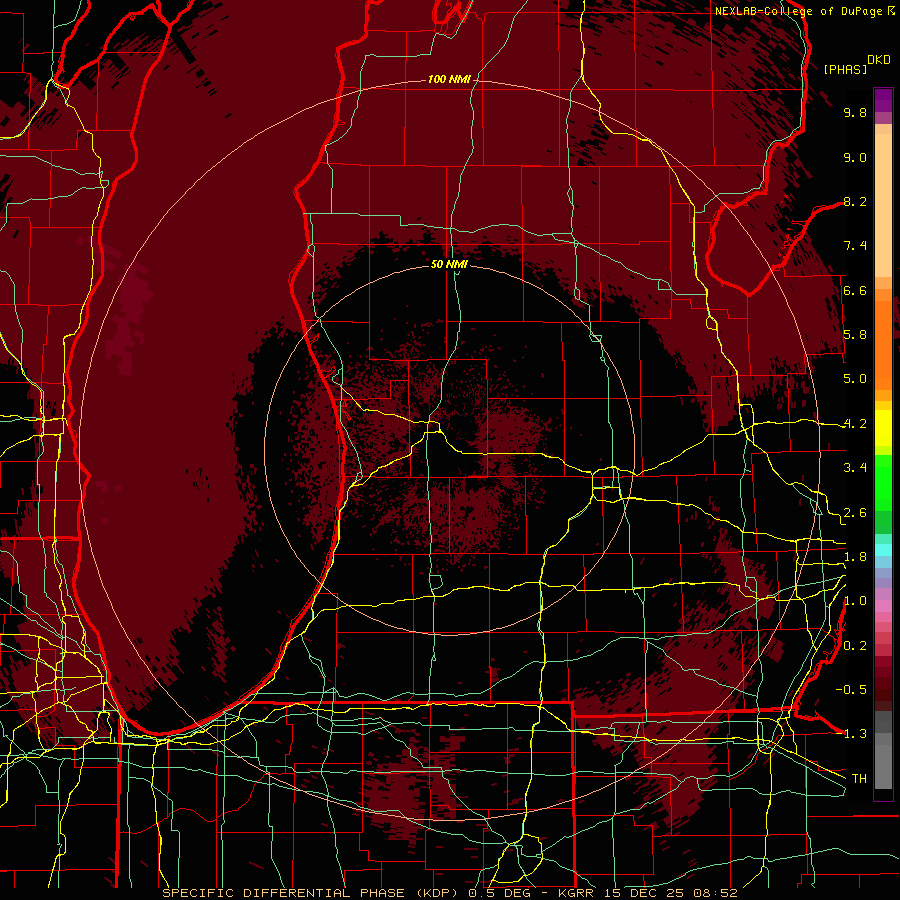Select the bright green band on the color bar
The width and height of the screenshot is (900, 900).
point(883,483)
